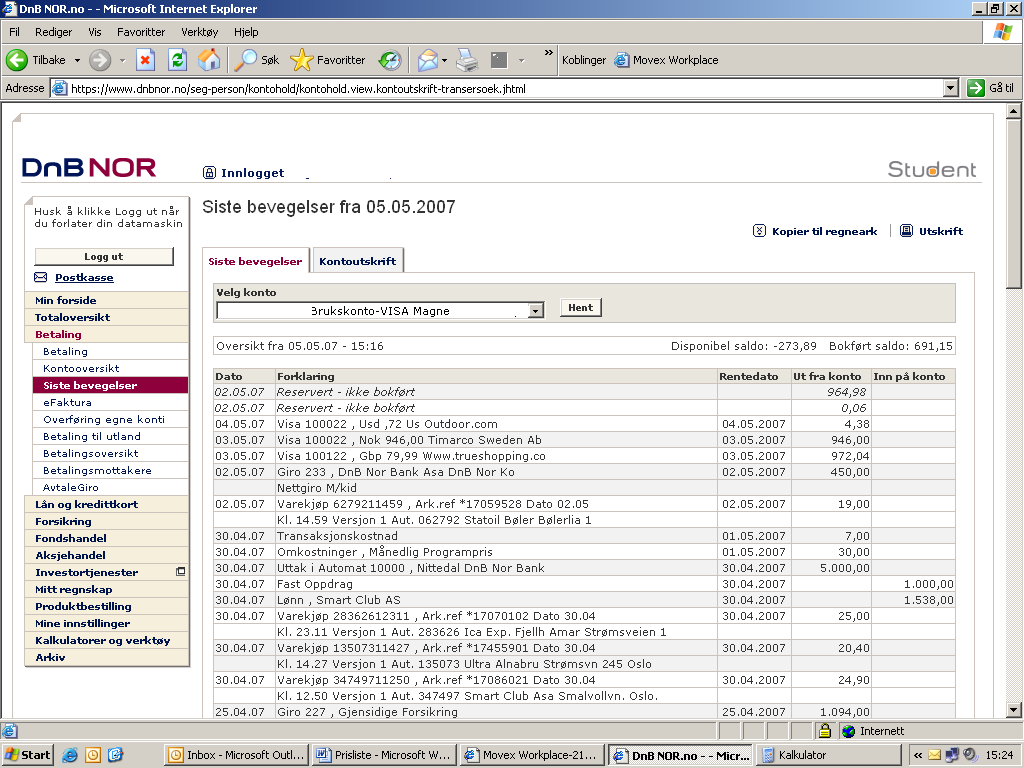Open the Velg konto dropdown arrow

click(x=536, y=311)
